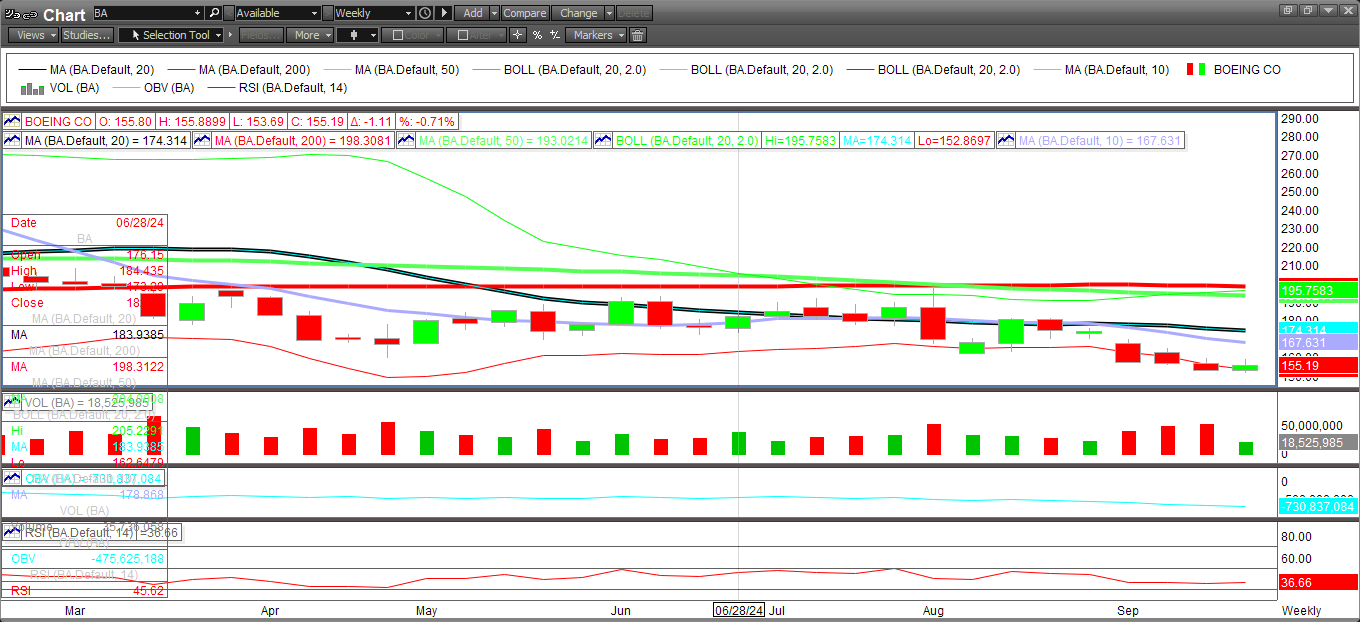The image size is (1360, 622).
Task: Click the link chain icon in title bar
Action: point(27,14)
